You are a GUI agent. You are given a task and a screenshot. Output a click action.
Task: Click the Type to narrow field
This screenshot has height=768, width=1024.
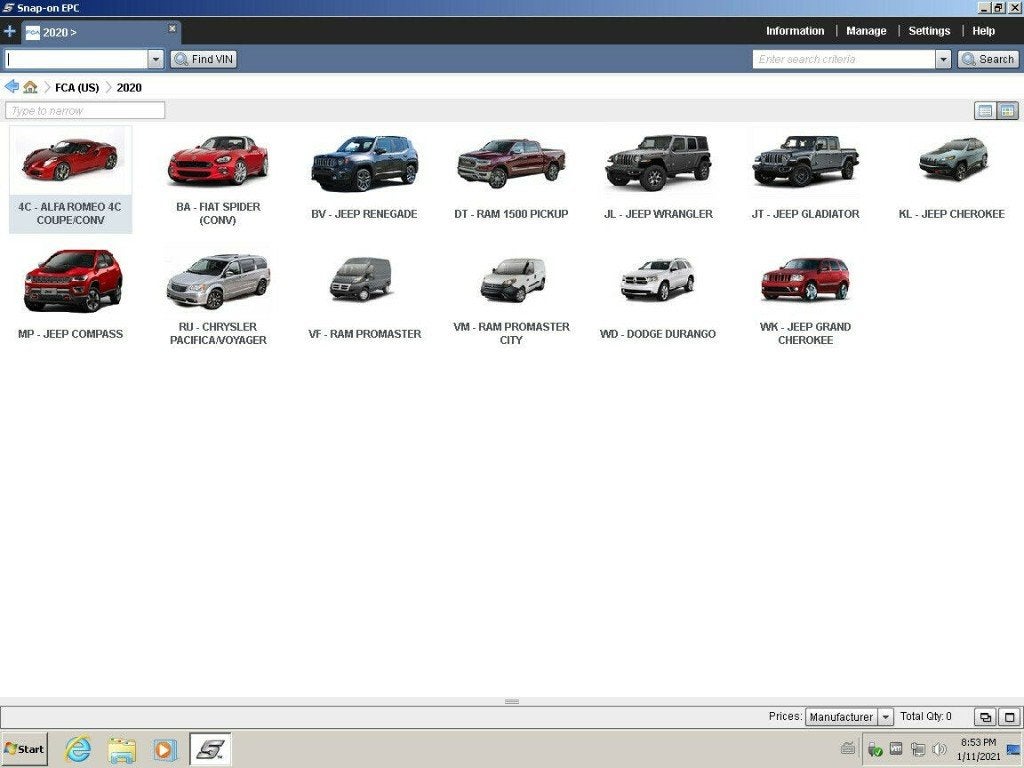85,111
